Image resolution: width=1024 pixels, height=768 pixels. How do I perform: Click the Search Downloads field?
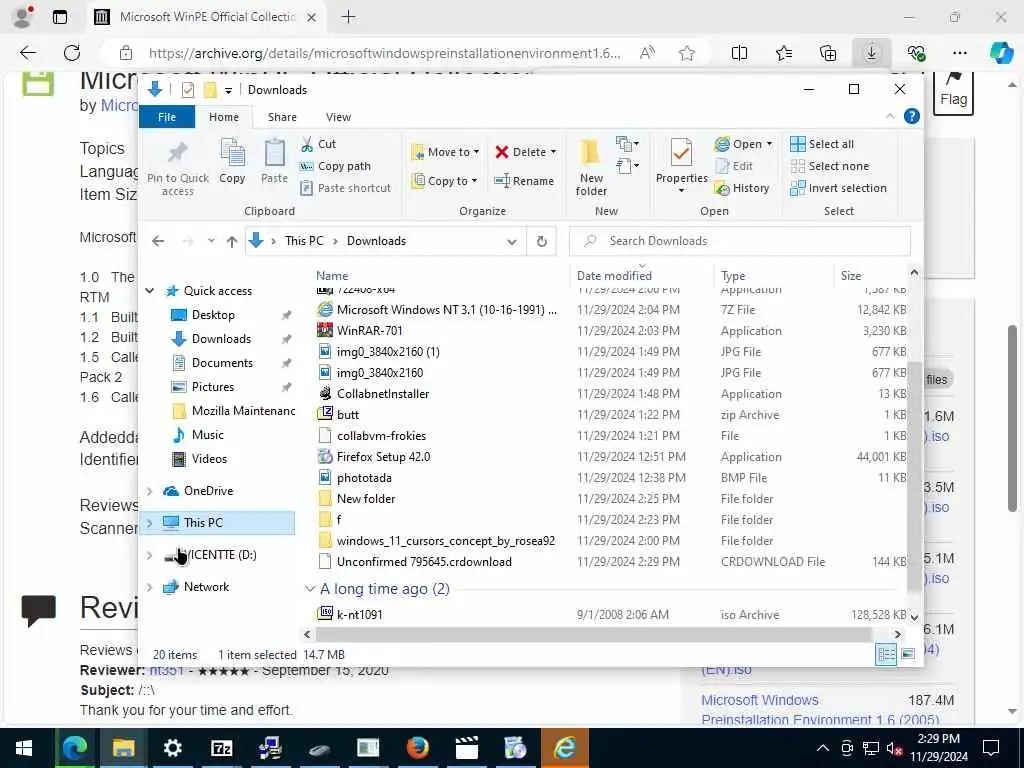[739, 241]
